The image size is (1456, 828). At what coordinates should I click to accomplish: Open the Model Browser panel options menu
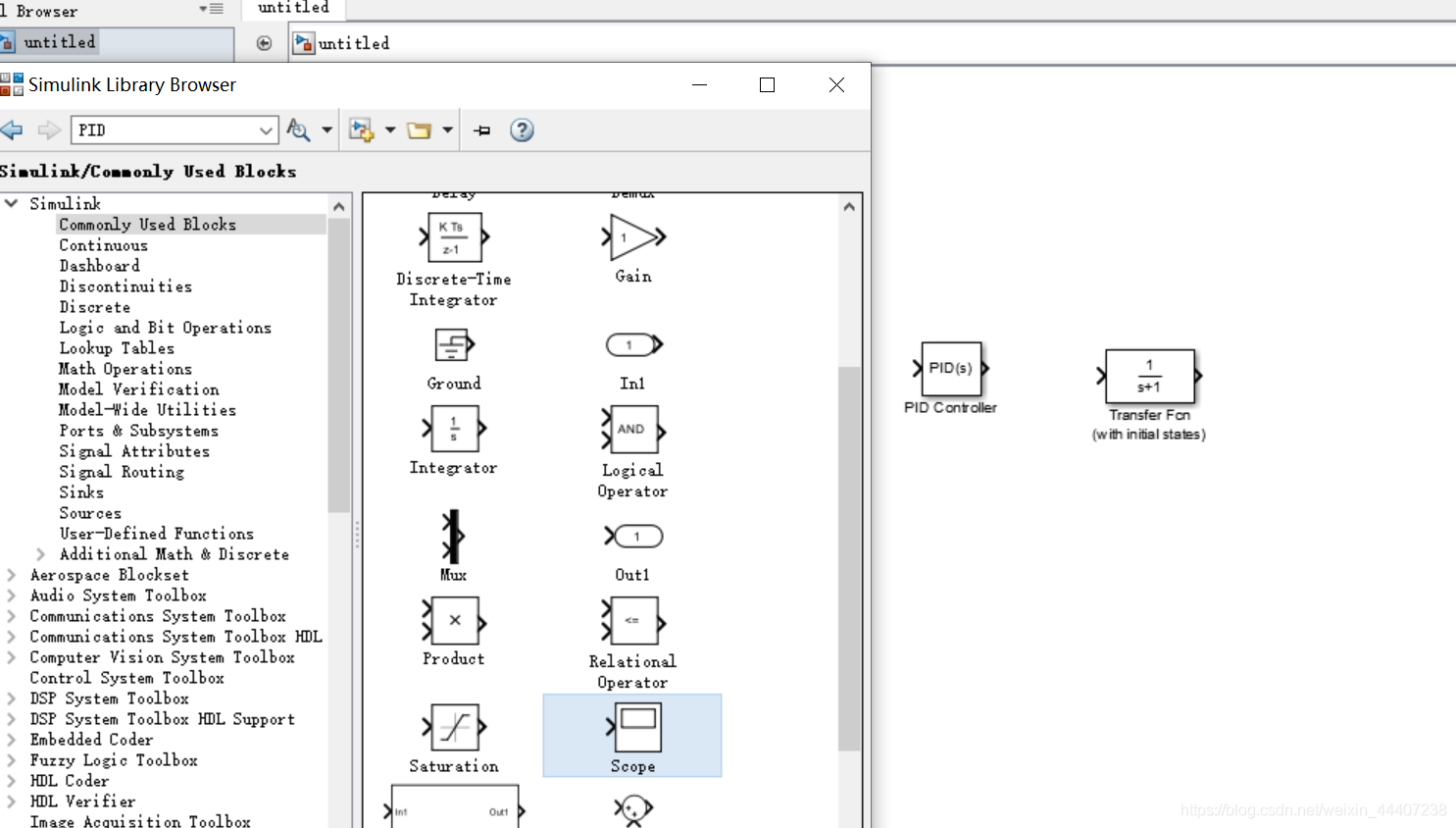tap(211, 9)
